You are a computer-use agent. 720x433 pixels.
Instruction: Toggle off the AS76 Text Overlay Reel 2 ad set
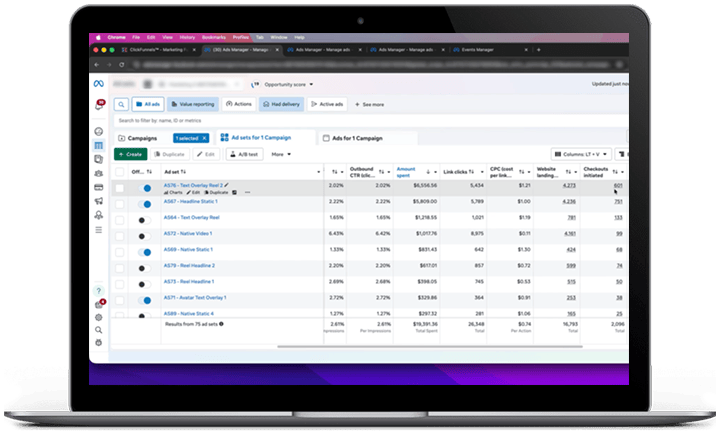[146, 188]
